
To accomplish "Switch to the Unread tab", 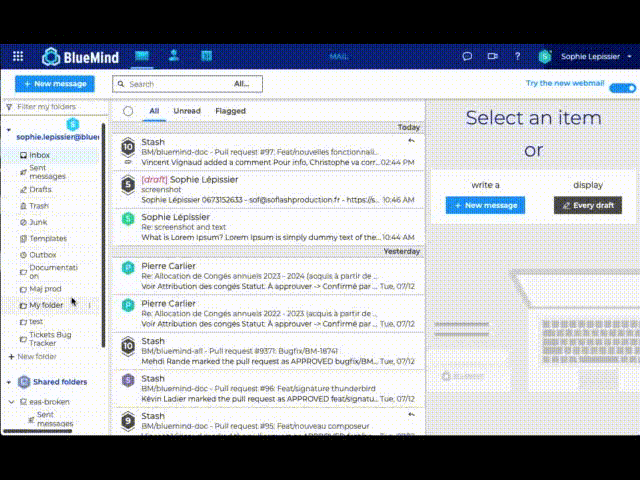I will click(x=187, y=111).
